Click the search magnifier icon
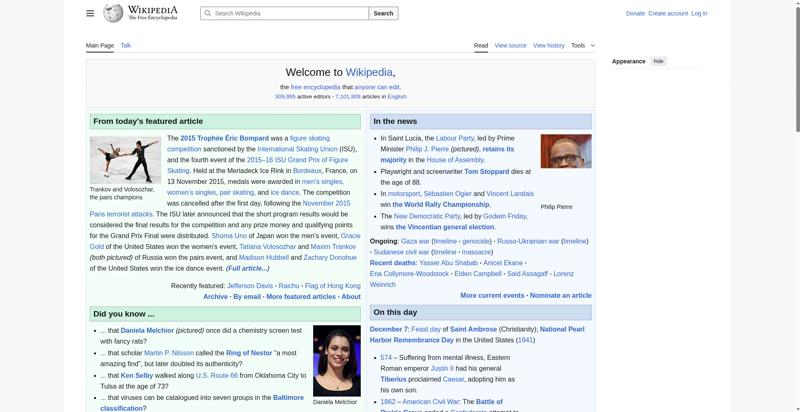 pos(207,13)
